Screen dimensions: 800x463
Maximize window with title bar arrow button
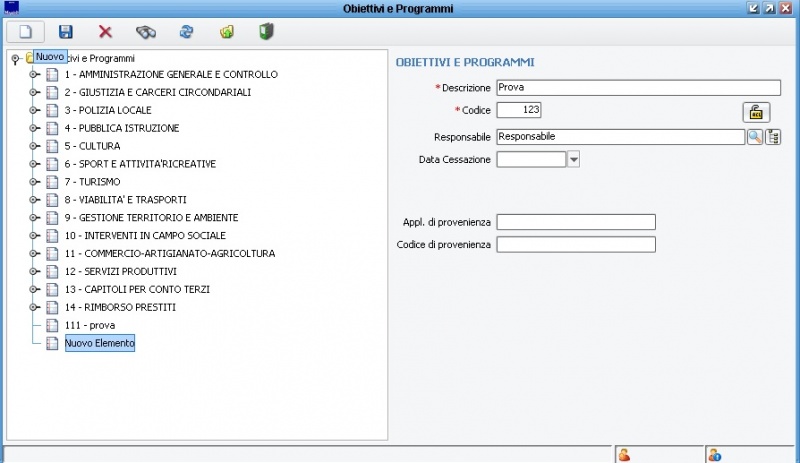pos(769,8)
